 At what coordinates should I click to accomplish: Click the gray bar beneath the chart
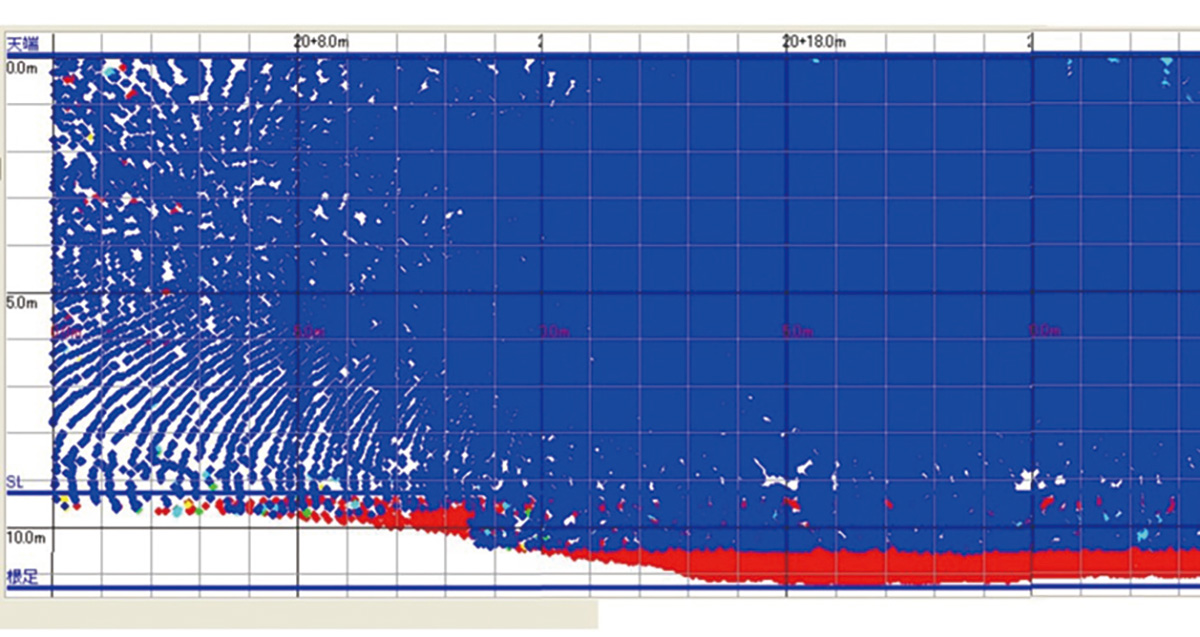click(300, 614)
